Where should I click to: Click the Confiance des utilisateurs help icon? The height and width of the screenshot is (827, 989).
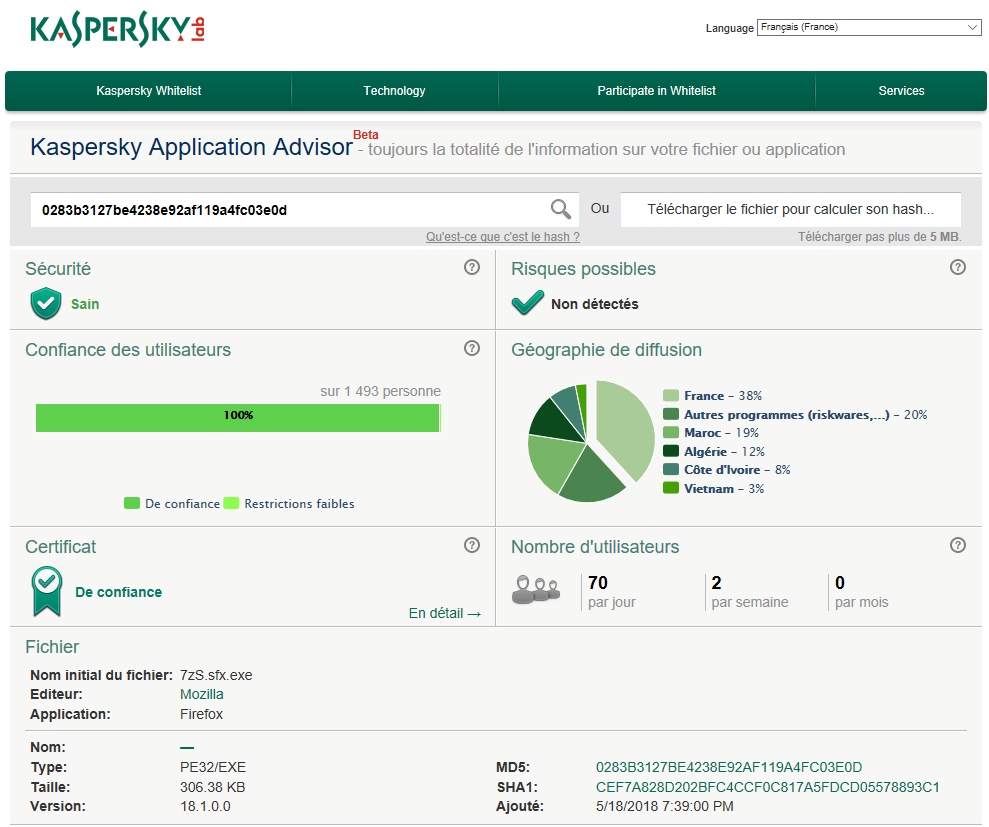coord(472,348)
